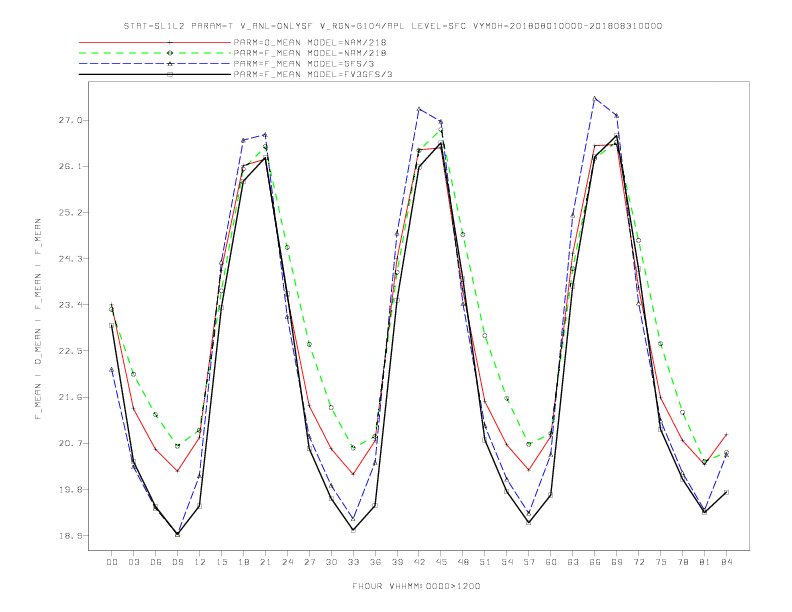Screen dimensions: 792x612
Task: Click x-axis tick label 12
Action: pyautogui.click(x=200, y=562)
